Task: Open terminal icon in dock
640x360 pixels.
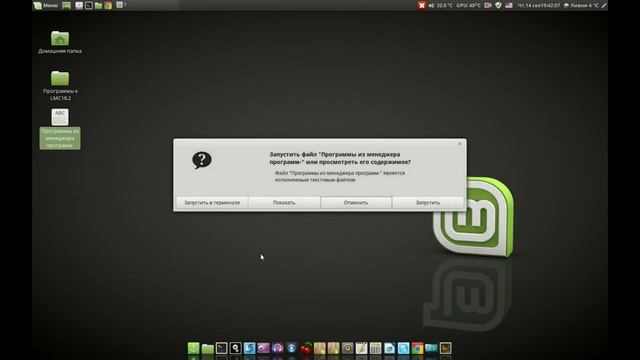Action: (x=222, y=348)
